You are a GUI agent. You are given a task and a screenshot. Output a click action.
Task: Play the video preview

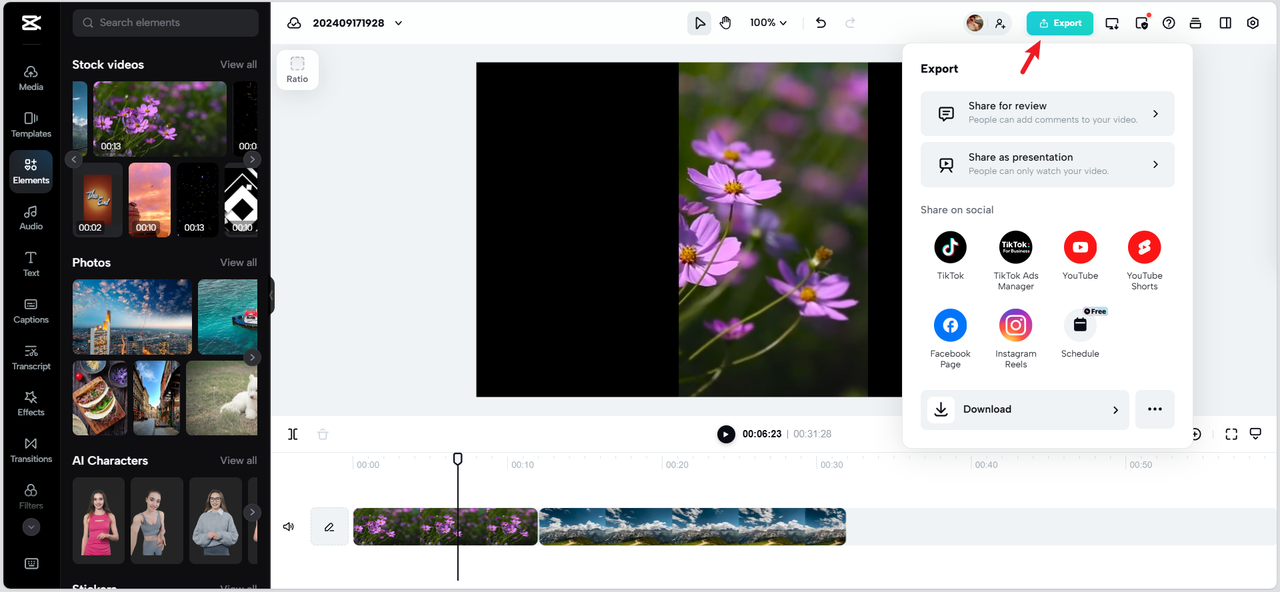click(726, 434)
